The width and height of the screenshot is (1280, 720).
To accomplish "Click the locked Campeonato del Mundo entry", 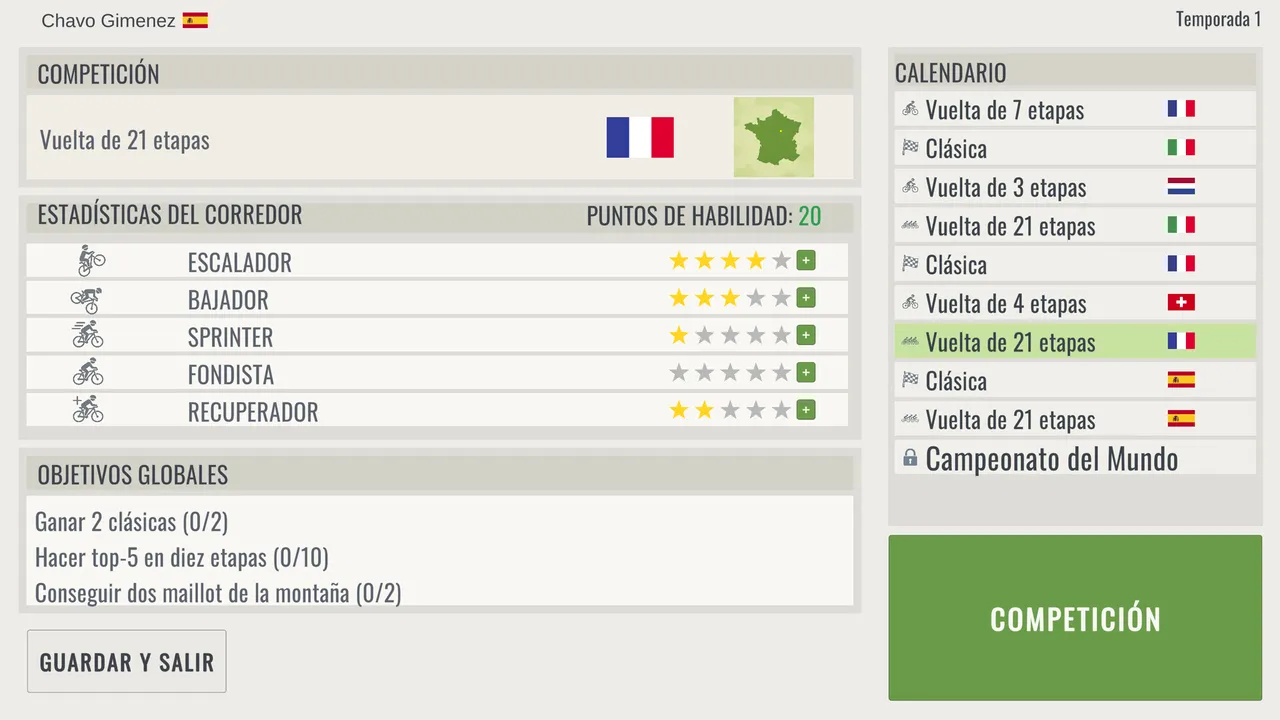I will click(1075, 458).
